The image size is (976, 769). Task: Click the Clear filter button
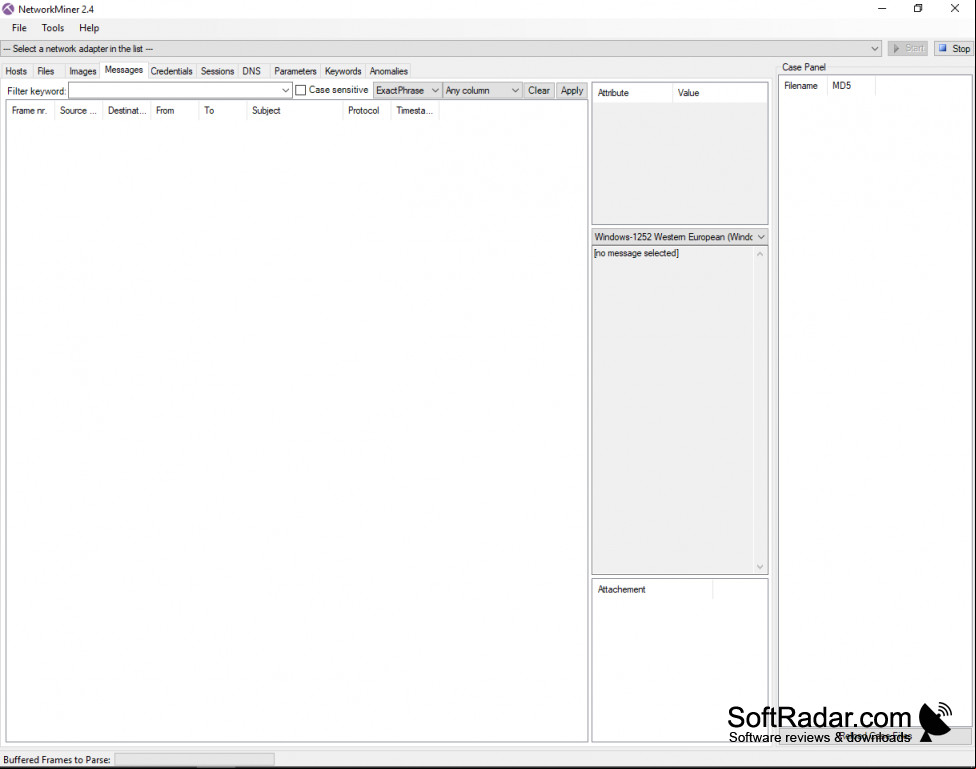point(539,90)
